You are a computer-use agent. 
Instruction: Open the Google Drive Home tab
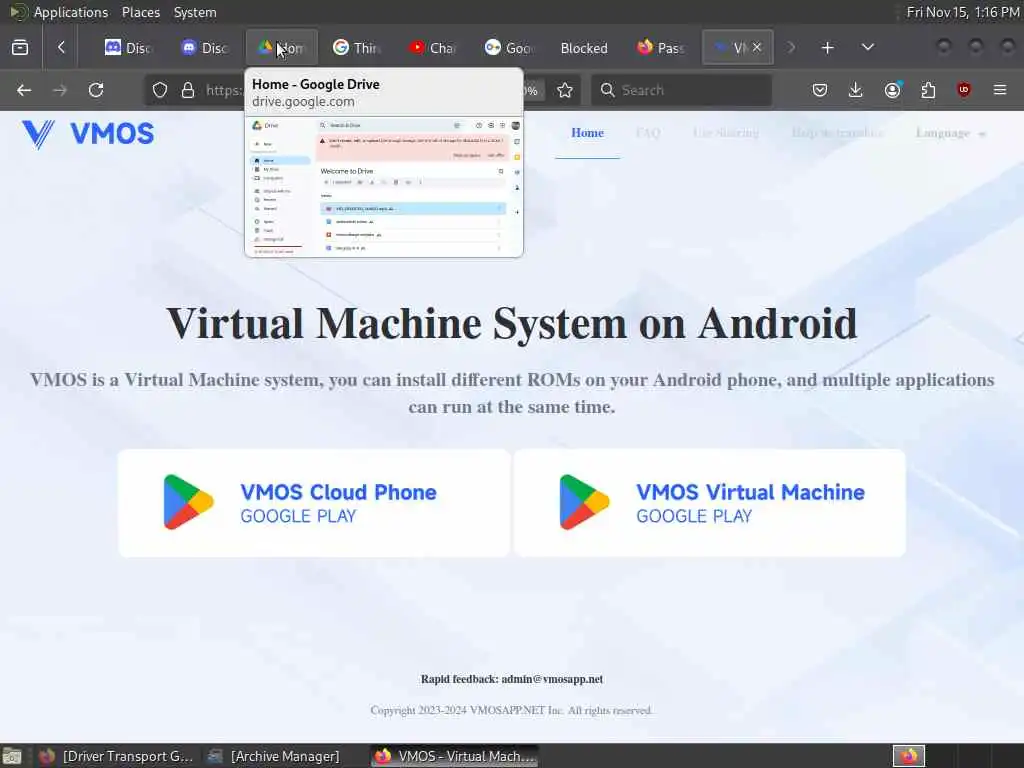[281, 48]
